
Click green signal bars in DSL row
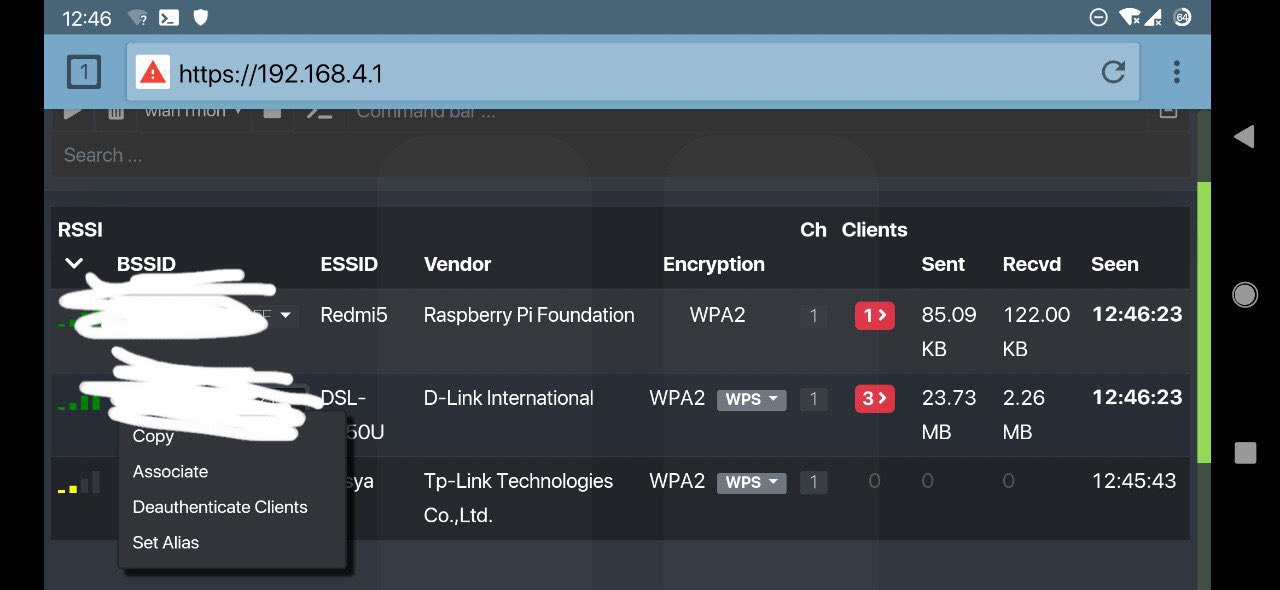80,400
